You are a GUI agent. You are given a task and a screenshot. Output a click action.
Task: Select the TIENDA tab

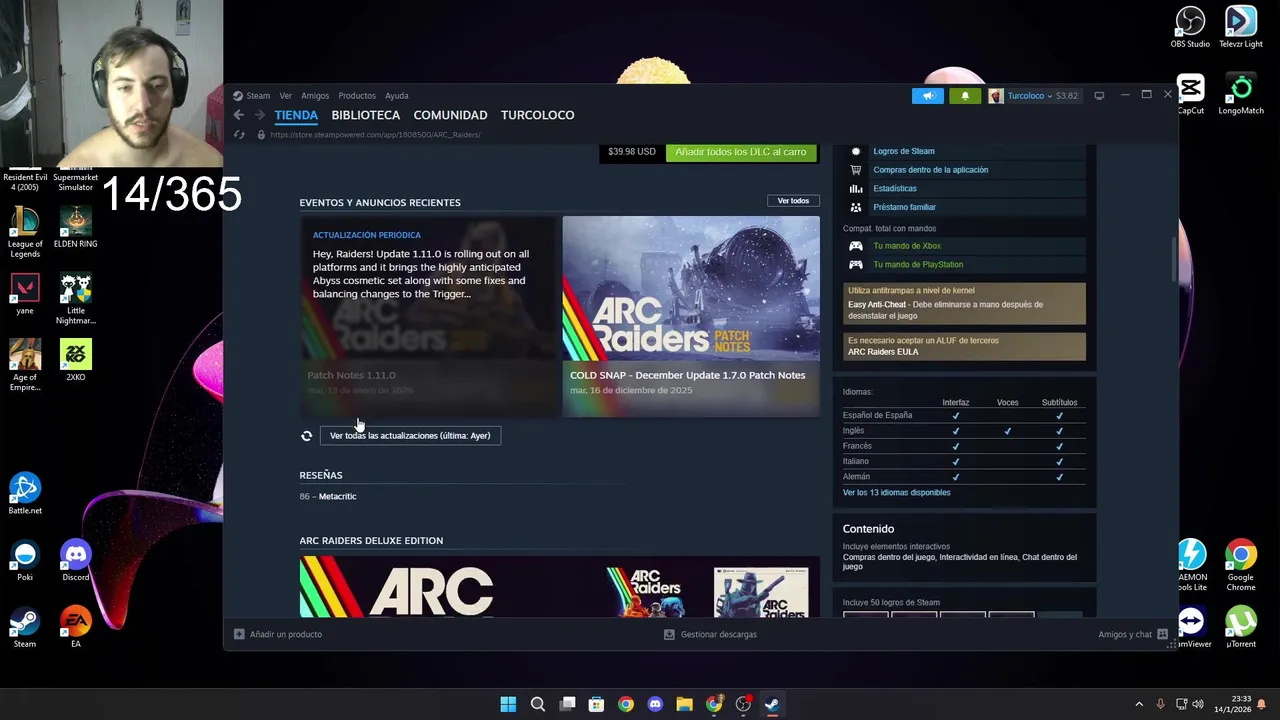click(x=296, y=115)
